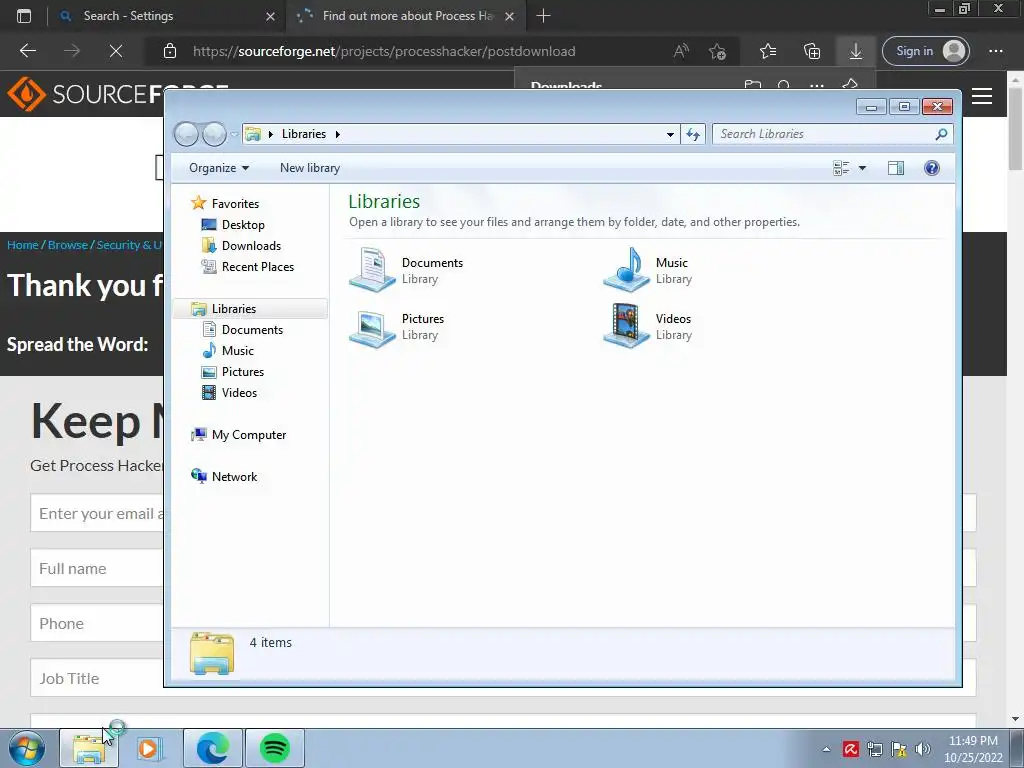Click Read aloud icon in address bar
The width and height of the screenshot is (1024, 768).
click(x=681, y=51)
